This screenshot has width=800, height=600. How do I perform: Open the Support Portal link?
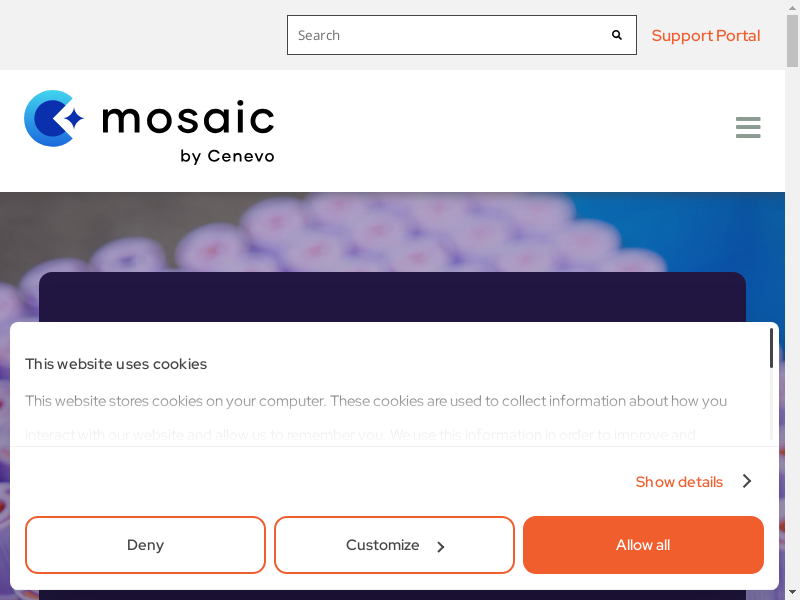click(705, 36)
